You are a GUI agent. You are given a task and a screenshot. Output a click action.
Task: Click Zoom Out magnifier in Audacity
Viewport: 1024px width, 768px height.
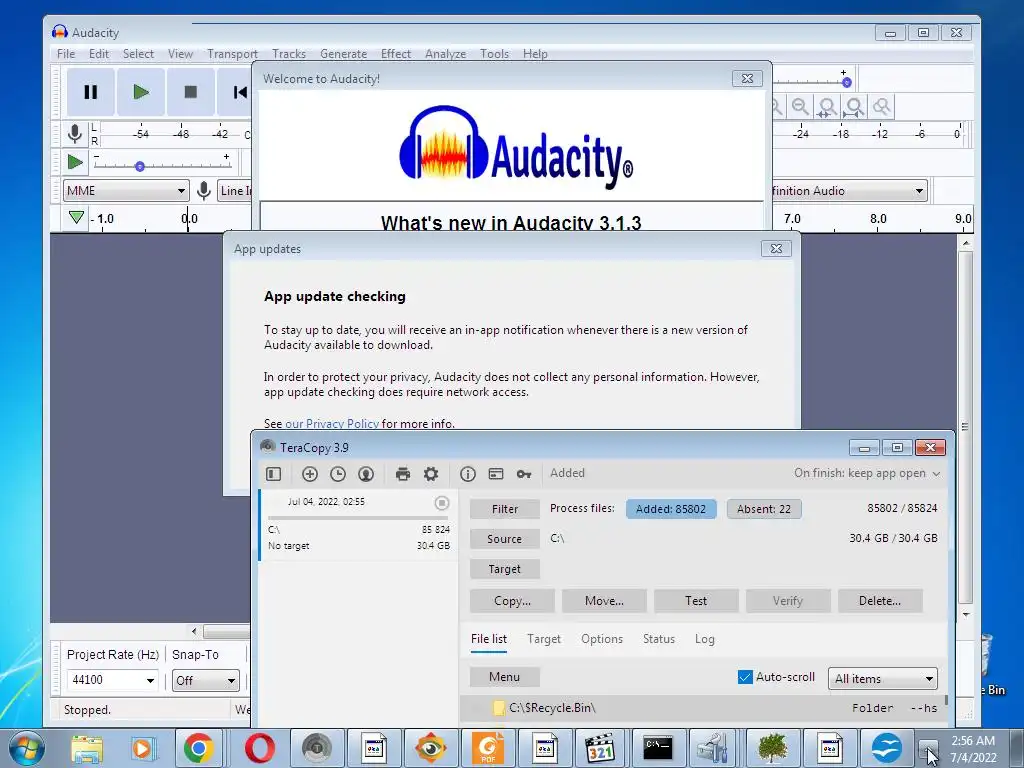coord(800,106)
